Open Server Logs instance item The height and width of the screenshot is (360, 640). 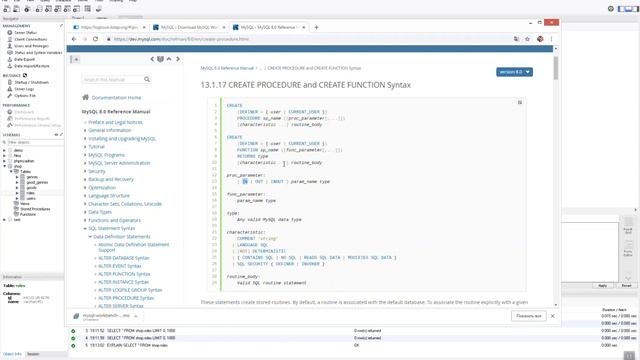point(24,89)
